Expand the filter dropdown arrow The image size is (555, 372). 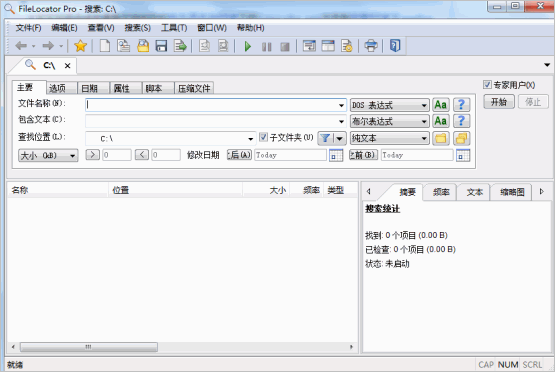[339, 138]
